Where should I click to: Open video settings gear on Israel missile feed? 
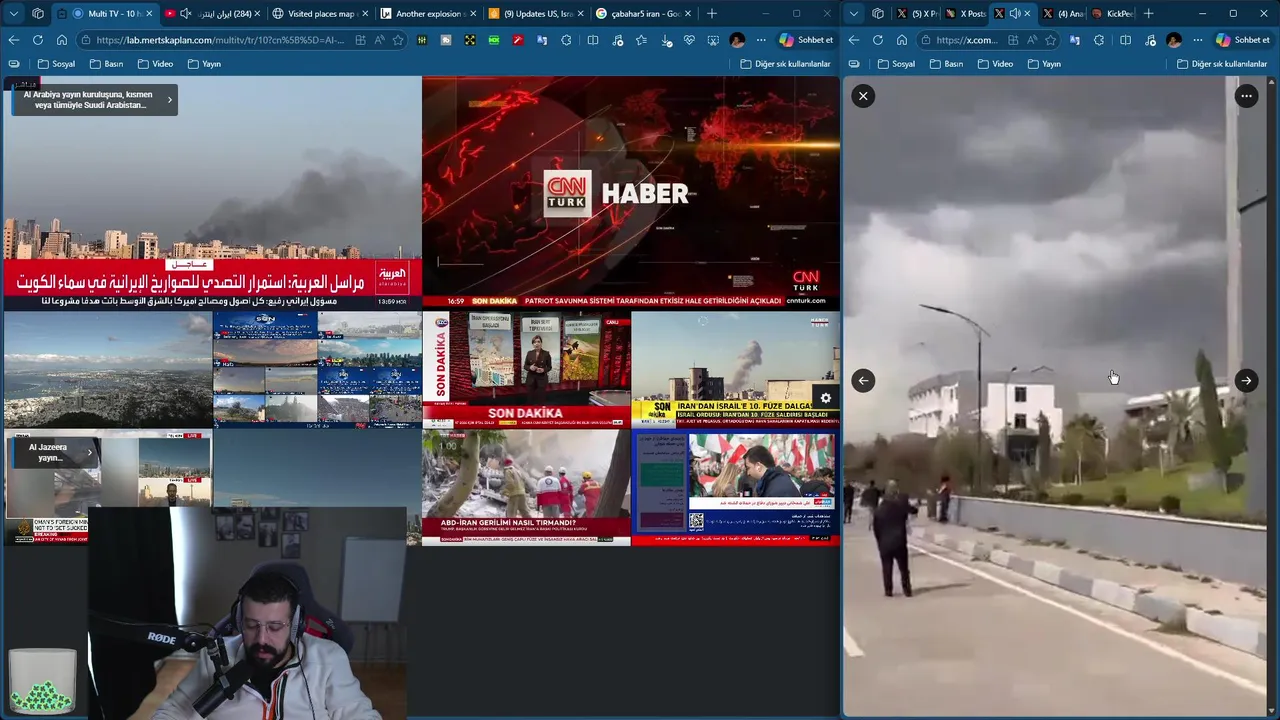825,398
